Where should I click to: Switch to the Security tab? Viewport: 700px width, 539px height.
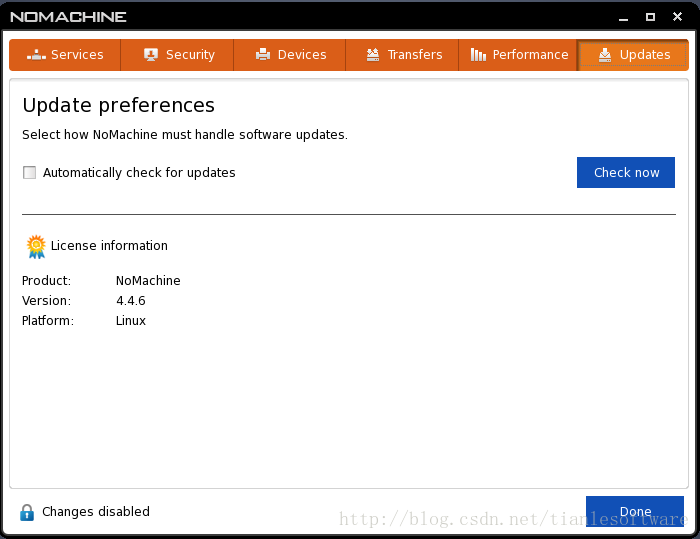(177, 54)
